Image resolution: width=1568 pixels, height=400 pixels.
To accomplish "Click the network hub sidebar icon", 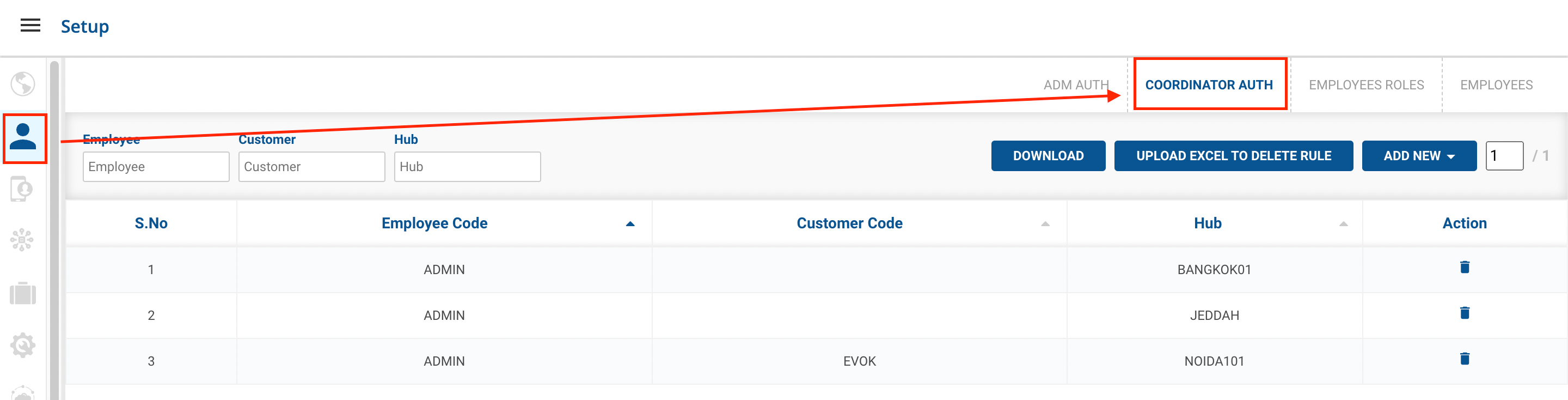I will tap(22, 240).
